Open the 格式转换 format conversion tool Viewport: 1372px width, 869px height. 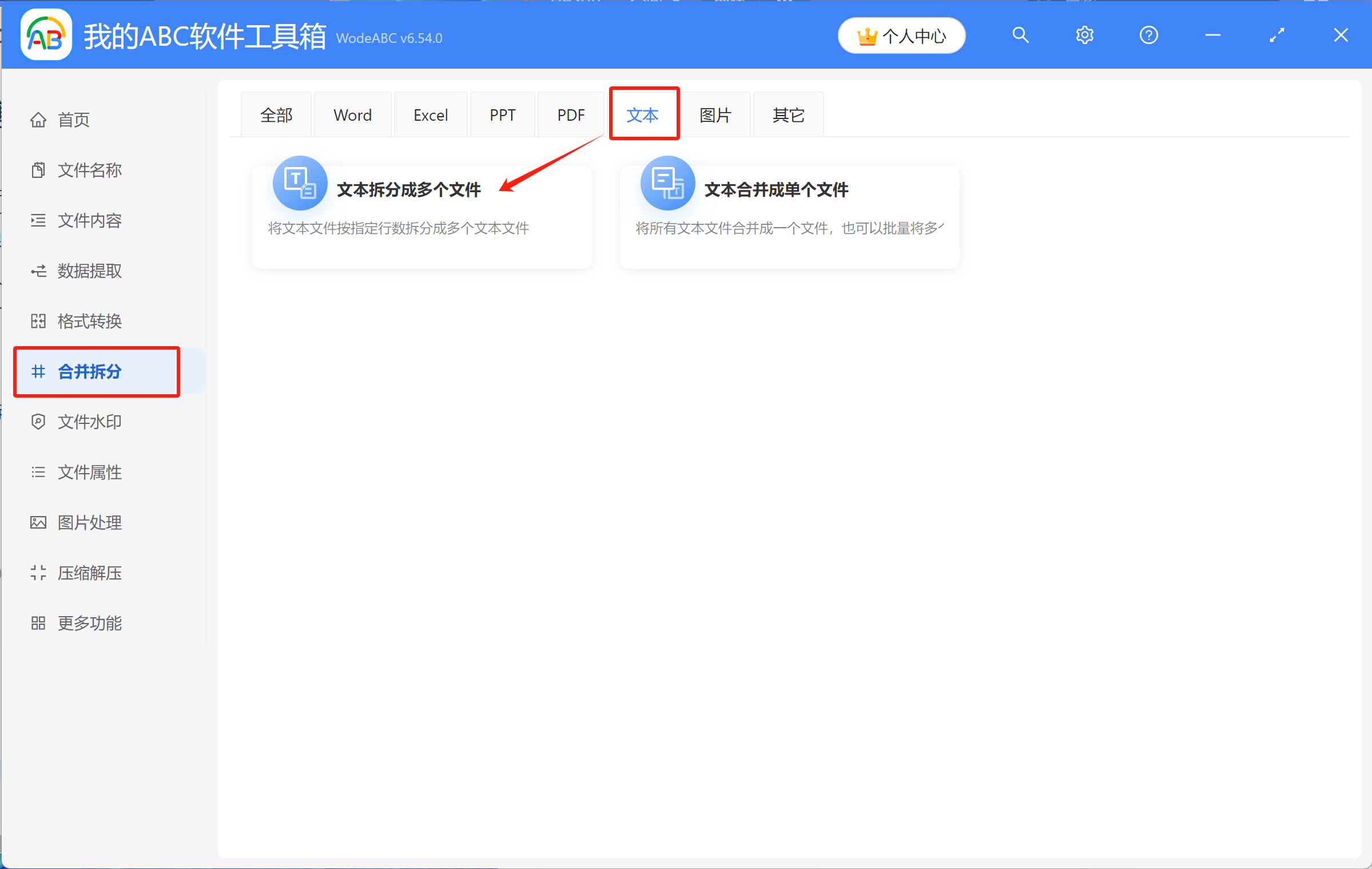click(89, 321)
